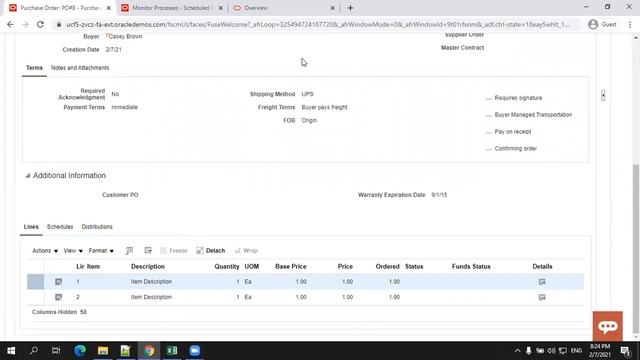Screen dimensions: 640x360
Task: Click the taskbar clock and date
Action: click(600, 351)
